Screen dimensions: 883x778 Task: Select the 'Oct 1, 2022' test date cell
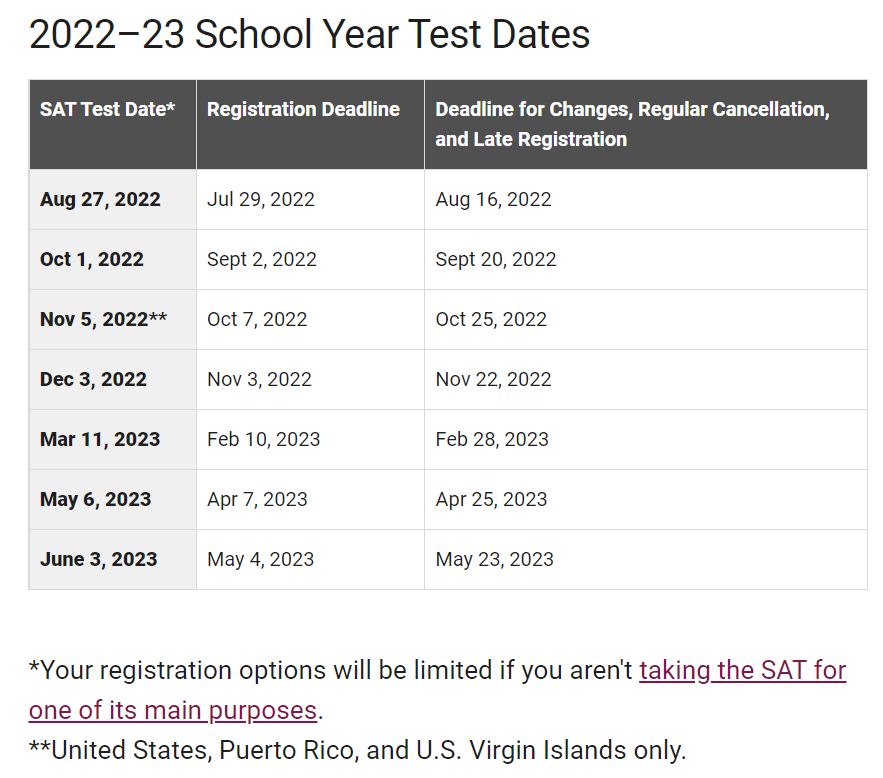pos(113,260)
